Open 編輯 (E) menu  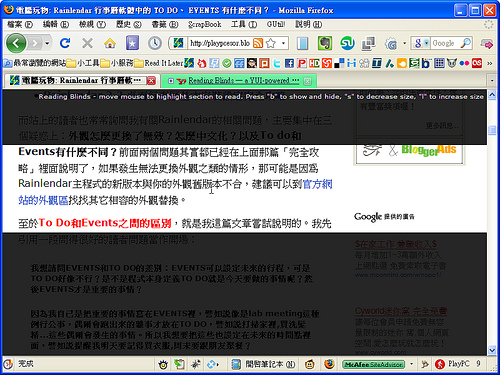(x=56, y=24)
